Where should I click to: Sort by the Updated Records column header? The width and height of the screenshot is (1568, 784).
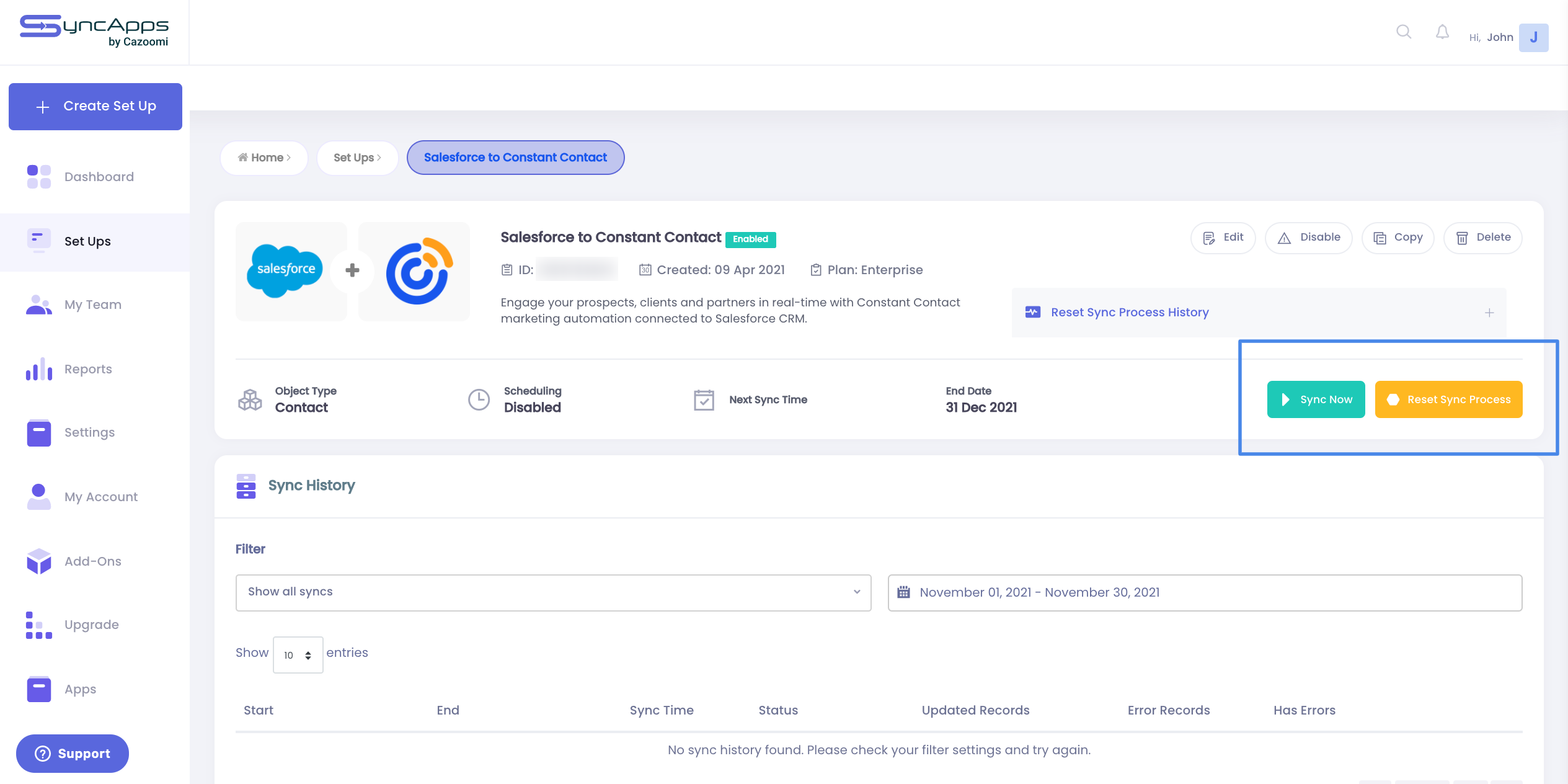click(975, 711)
